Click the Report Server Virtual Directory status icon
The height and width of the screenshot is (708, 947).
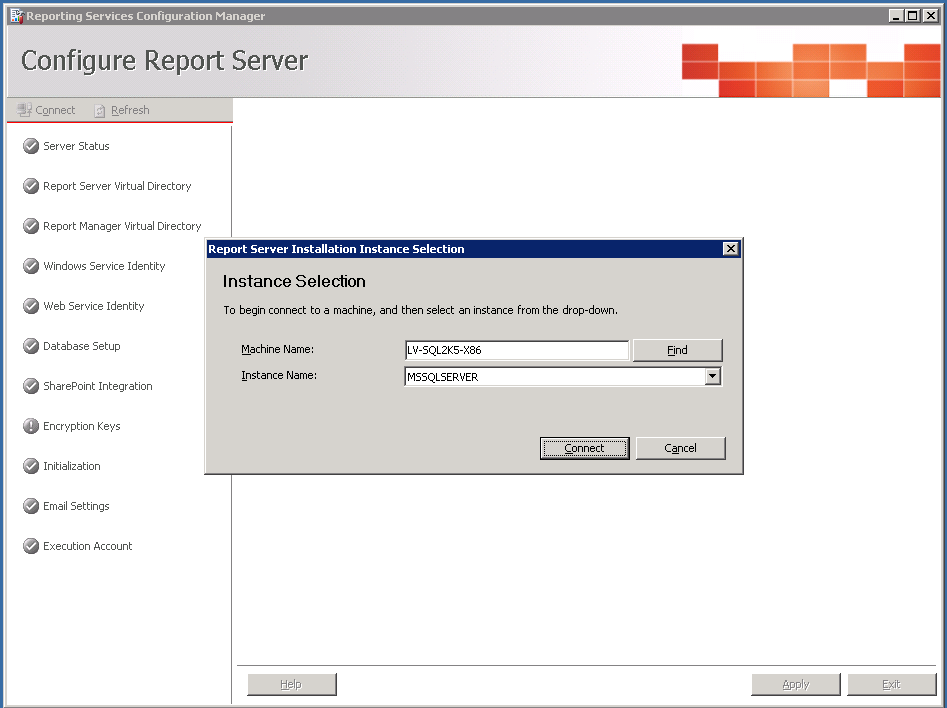tap(31, 186)
